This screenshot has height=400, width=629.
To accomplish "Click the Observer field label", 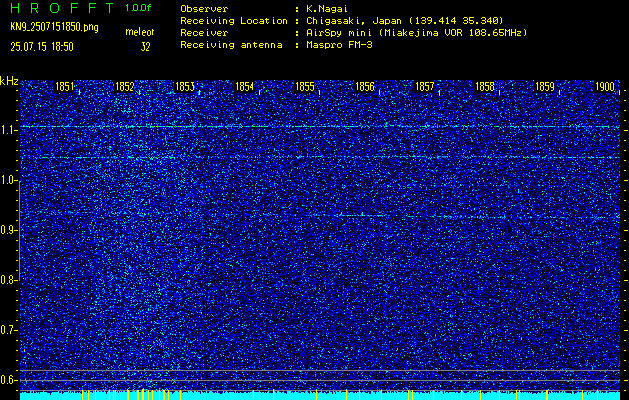I will [x=204, y=8].
